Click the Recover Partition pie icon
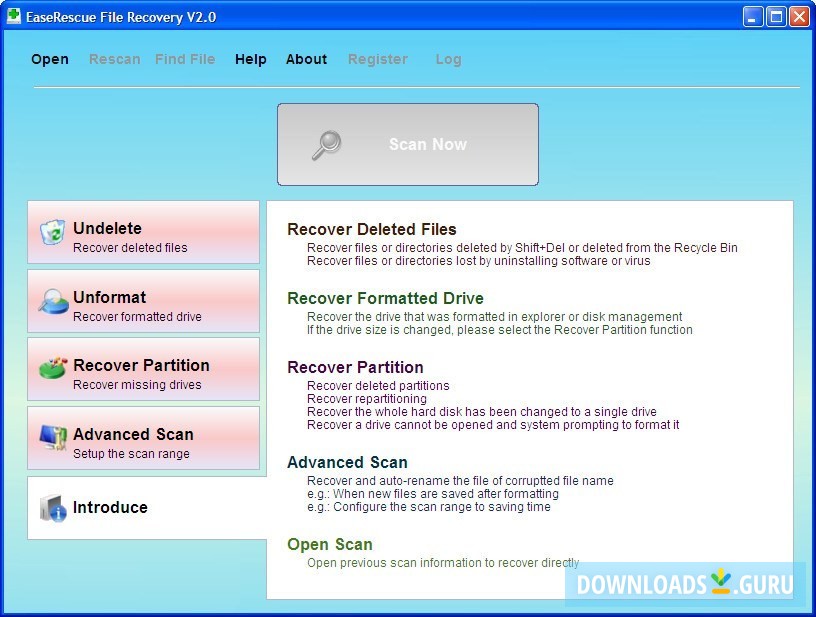 pyautogui.click(x=53, y=368)
